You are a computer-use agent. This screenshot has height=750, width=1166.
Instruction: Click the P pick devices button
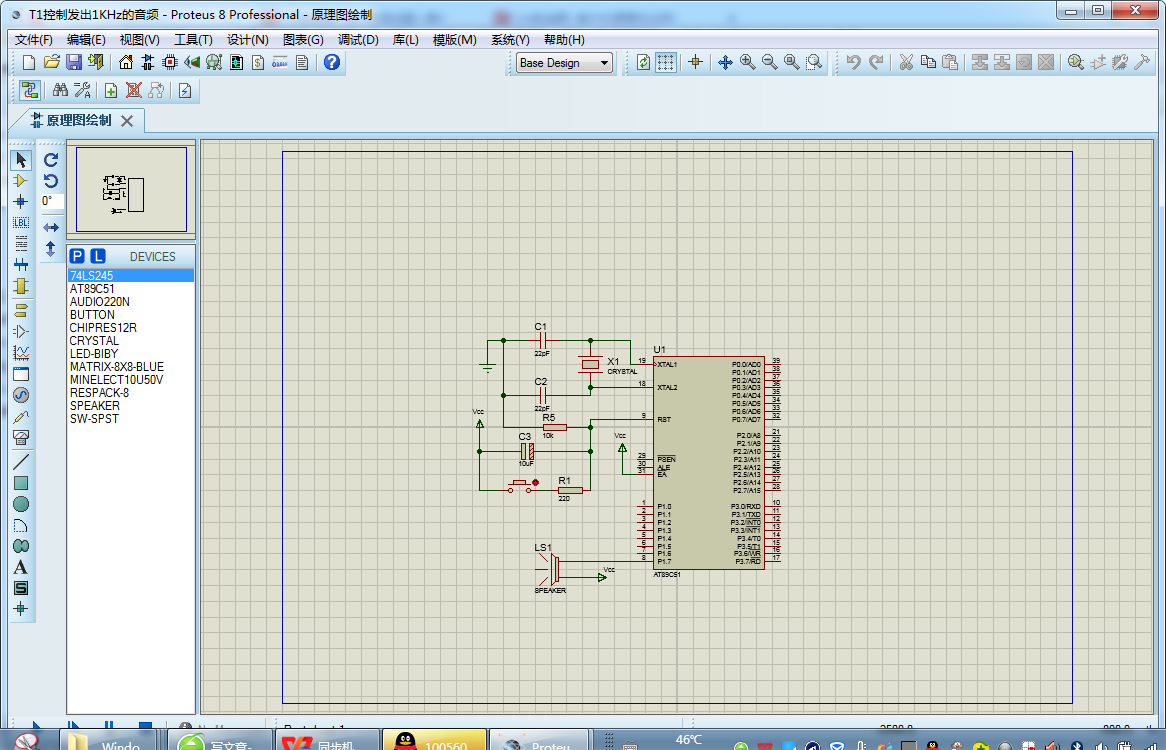pyautogui.click(x=77, y=256)
